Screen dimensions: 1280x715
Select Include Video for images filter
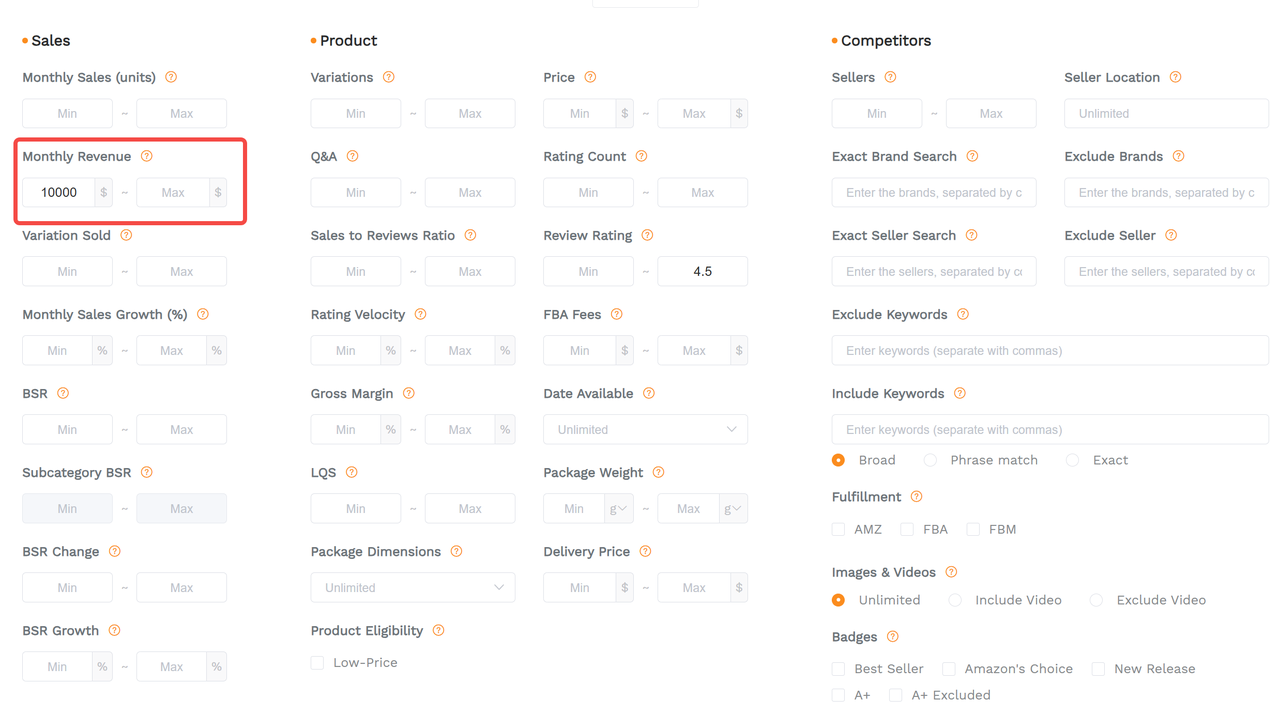coord(954,600)
